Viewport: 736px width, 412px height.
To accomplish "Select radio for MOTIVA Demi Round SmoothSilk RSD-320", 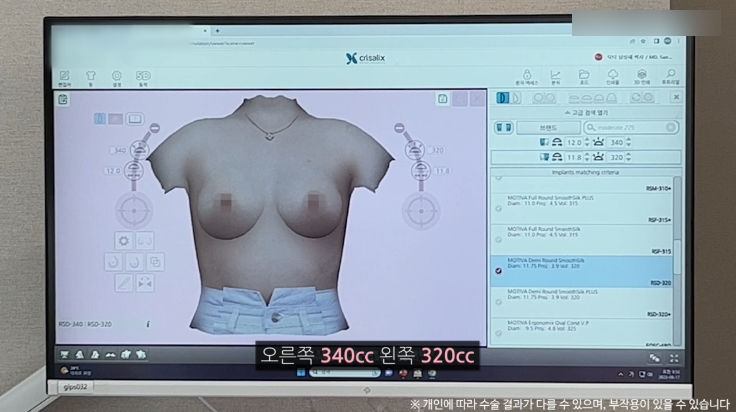I will 498,271.
